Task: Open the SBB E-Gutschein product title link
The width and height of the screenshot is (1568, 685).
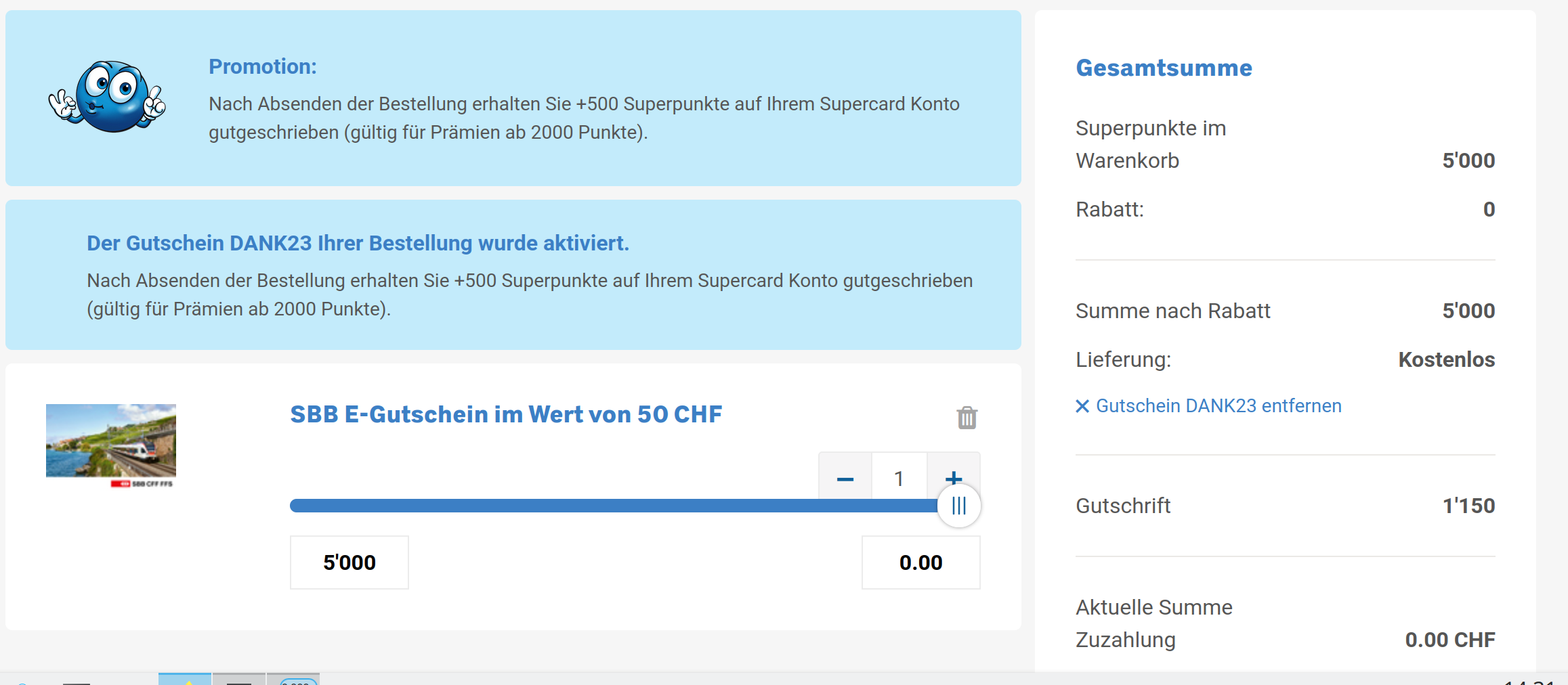Action: pyautogui.click(x=506, y=414)
